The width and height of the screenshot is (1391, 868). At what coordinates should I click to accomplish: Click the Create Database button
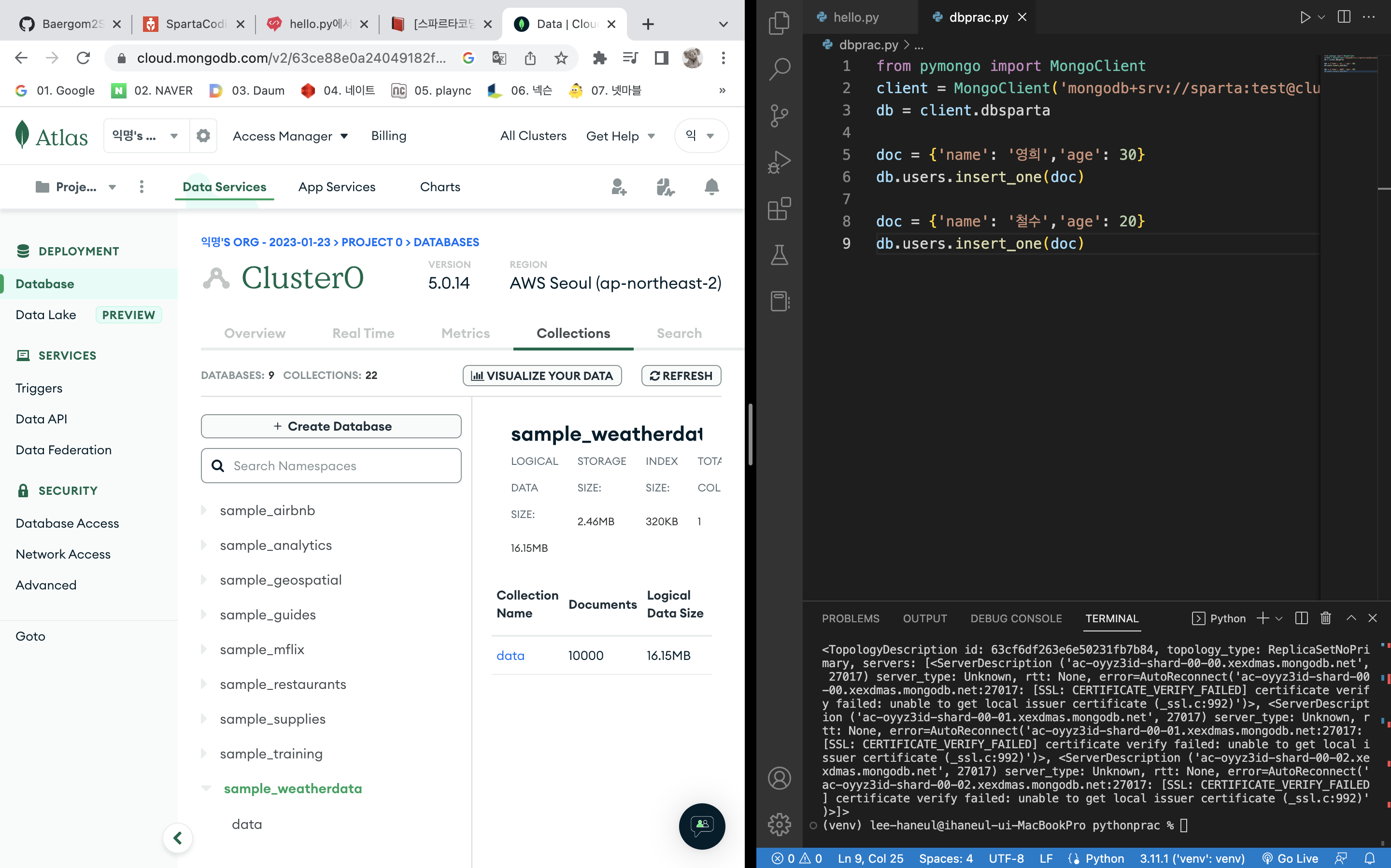pos(331,427)
